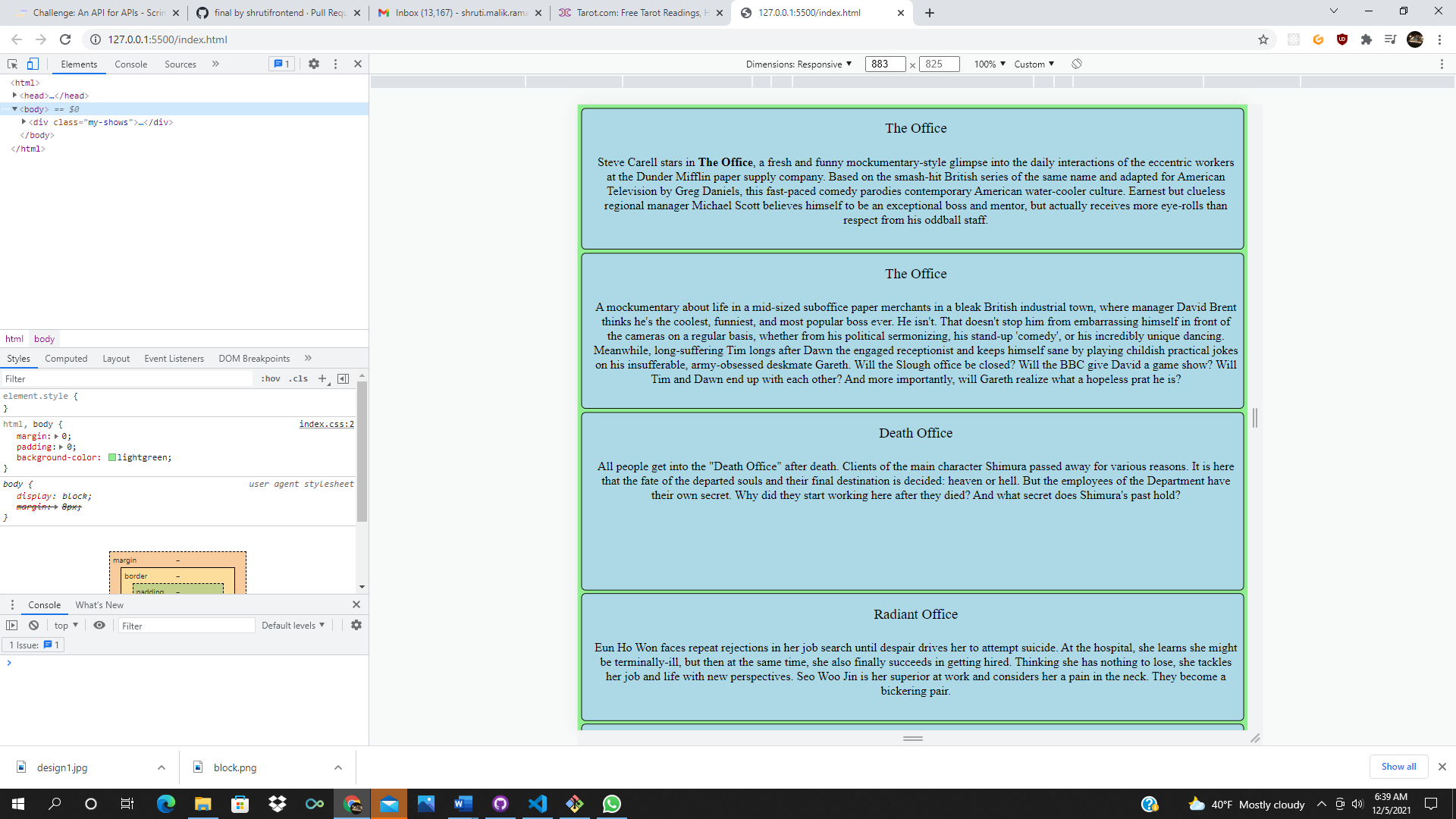Open the What's New tab in console drawer
The image size is (1456, 819).
[99, 604]
